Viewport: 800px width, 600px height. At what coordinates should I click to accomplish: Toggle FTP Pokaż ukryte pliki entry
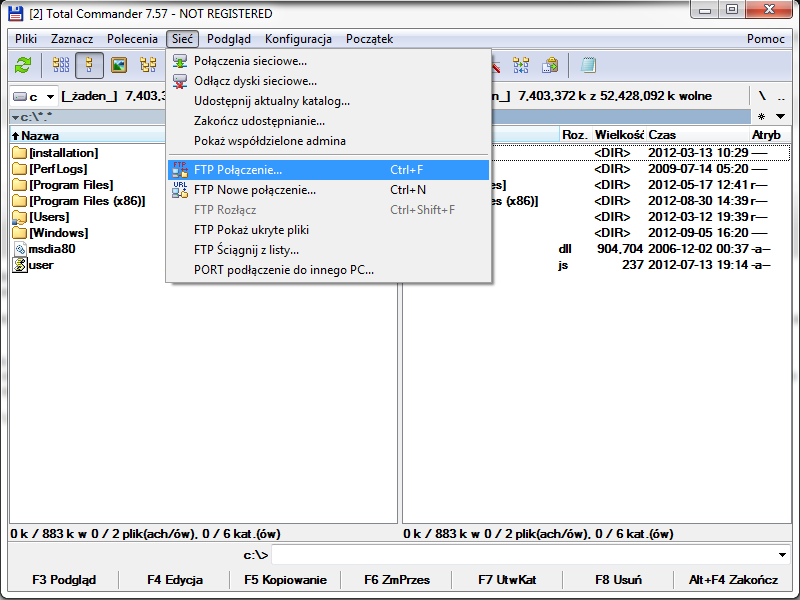click(328, 230)
